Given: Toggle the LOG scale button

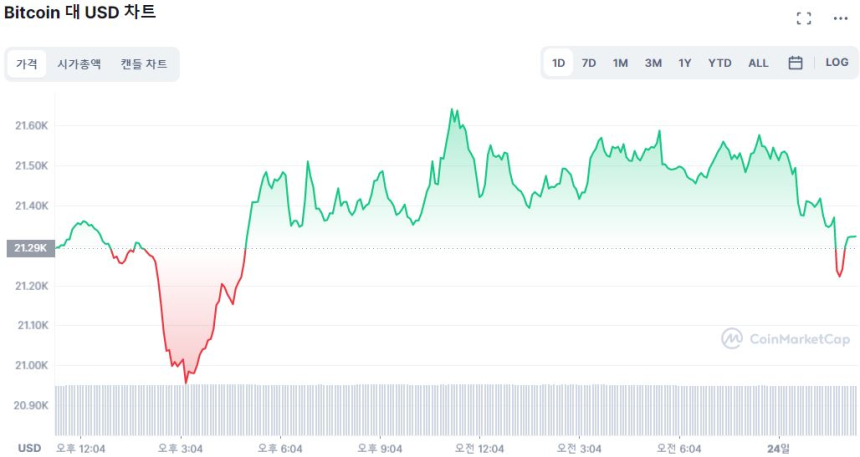Looking at the screenshot, I should coord(837,63).
